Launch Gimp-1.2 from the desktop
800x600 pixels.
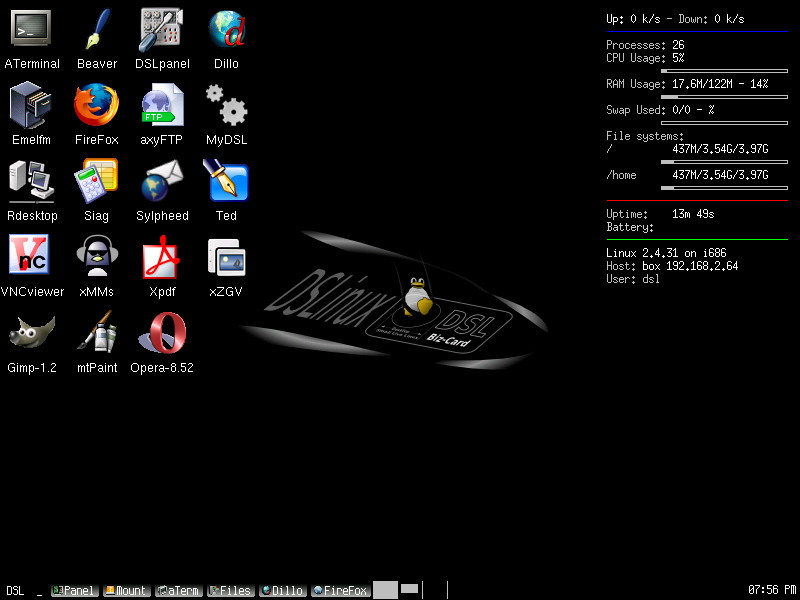click(x=32, y=333)
